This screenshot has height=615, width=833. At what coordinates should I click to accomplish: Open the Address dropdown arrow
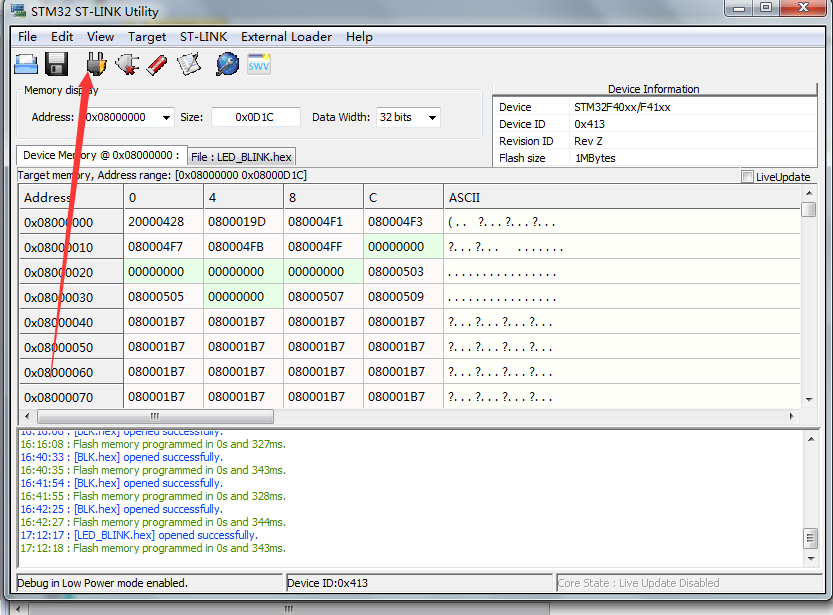pyautogui.click(x=166, y=117)
